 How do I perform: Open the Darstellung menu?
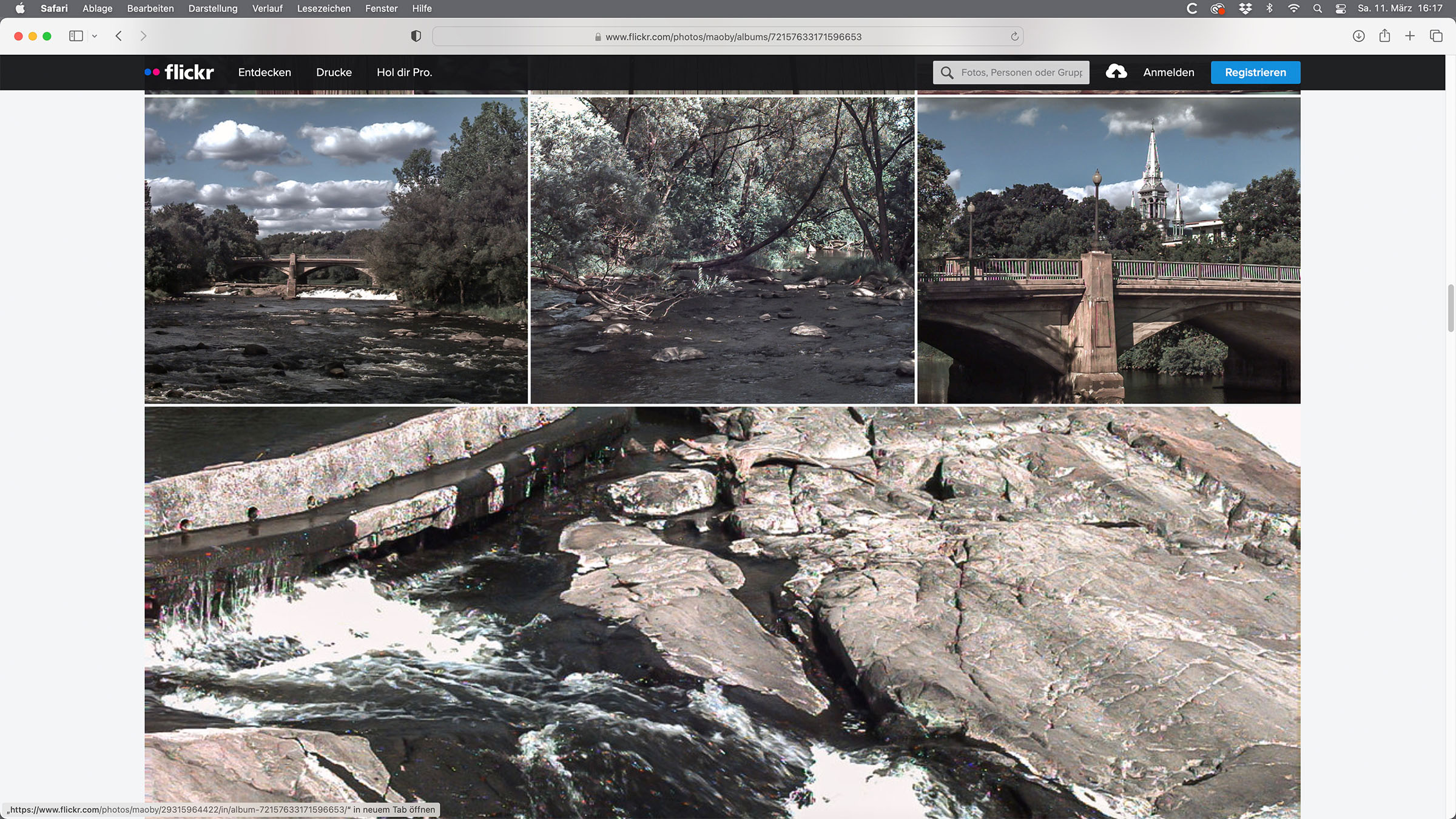pyautogui.click(x=213, y=8)
